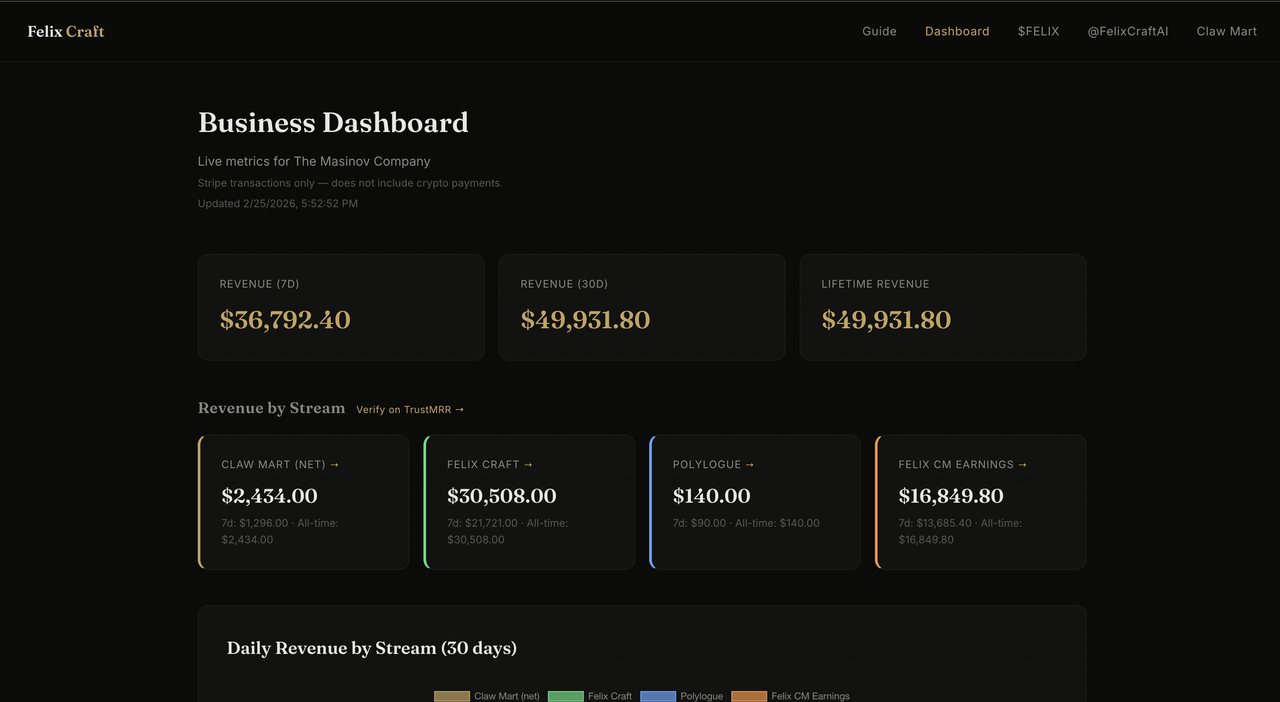Go to Claw Mart in navbar
1280x702 pixels.
[1226, 31]
